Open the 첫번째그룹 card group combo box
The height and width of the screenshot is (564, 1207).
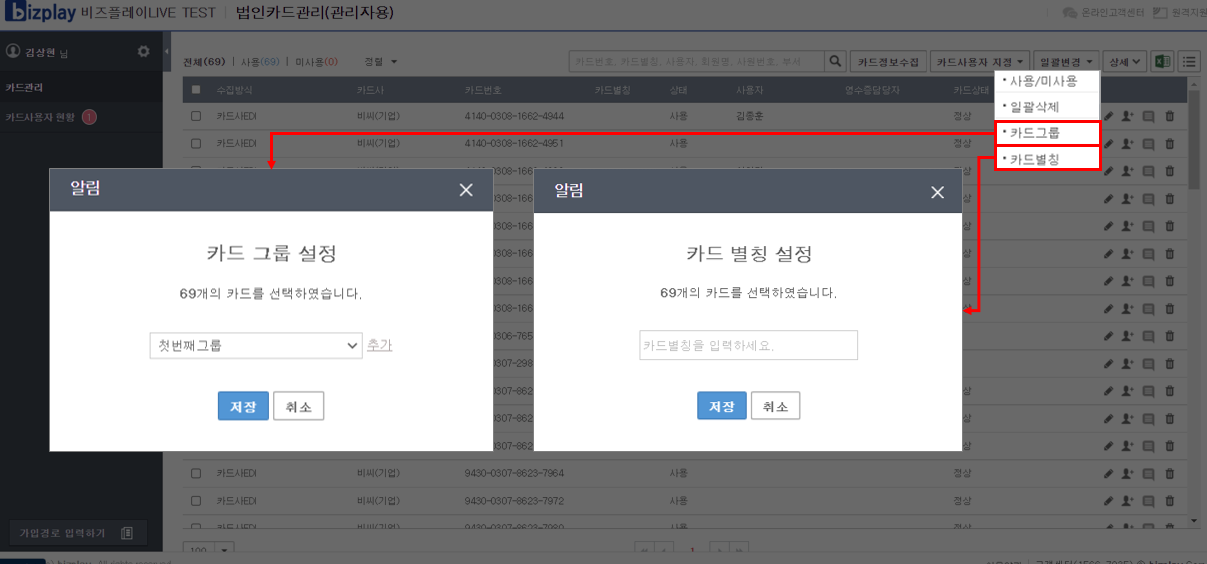pyautogui.click(x=256, y=345)
